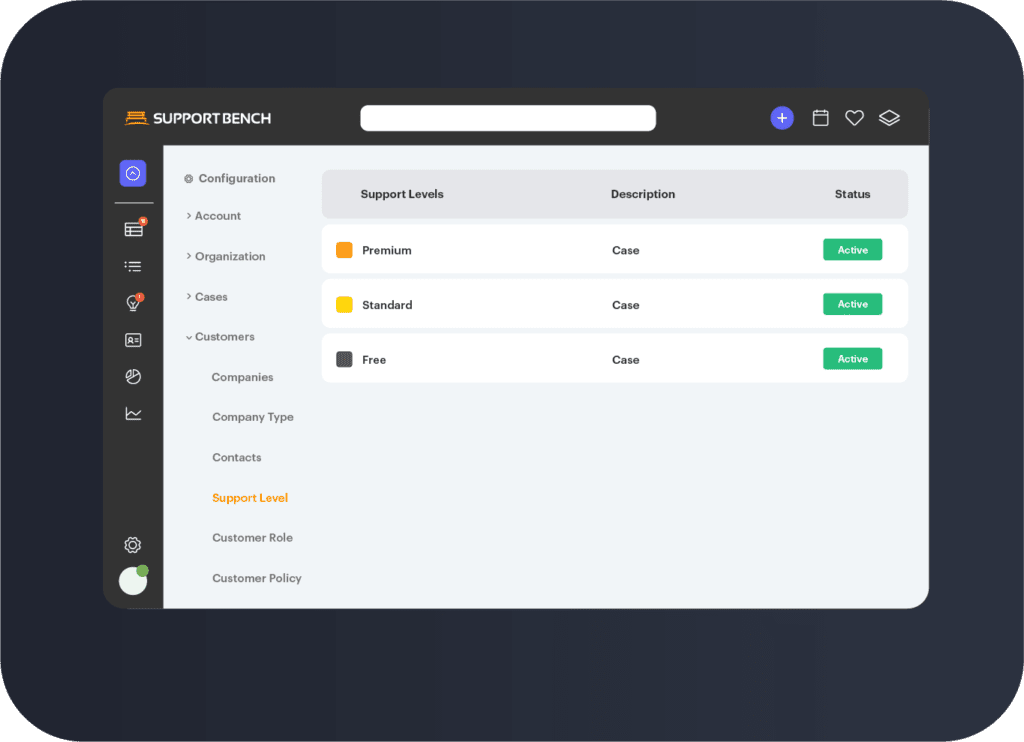Open the user profile avatar
Screen dimensions: 1024x742
tap(133, 581)
